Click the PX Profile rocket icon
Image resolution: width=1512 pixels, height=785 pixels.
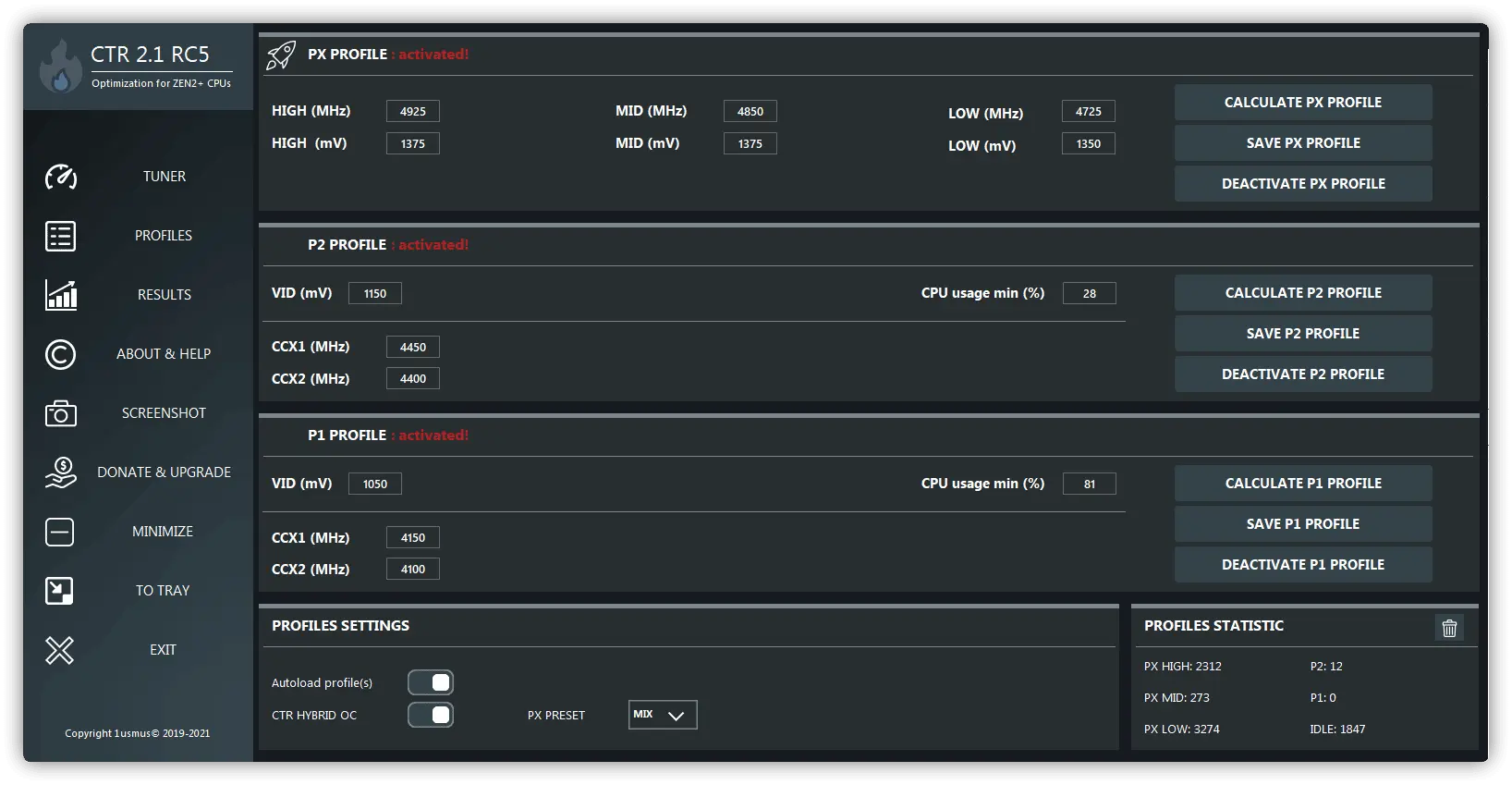pyautogui.click(x=281, y=55)
